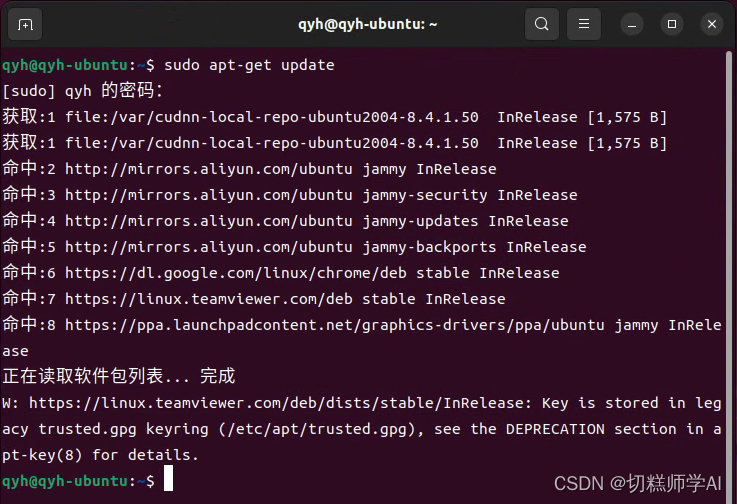This screenshot has width=737, height=504.
Task: Click the 'jammy-updates InRelease' line
Action: [285, 221]
